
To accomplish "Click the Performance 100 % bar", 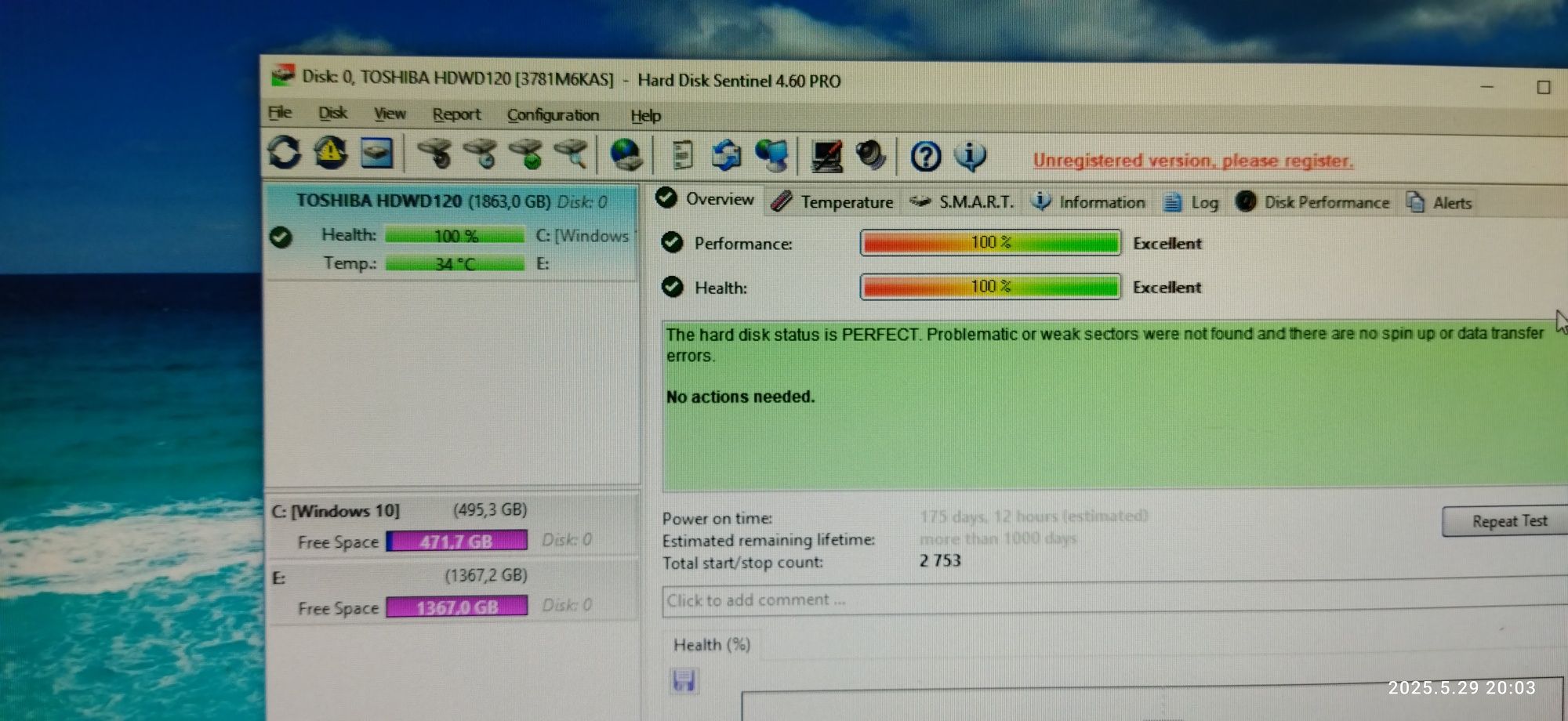I will point(990,242).
